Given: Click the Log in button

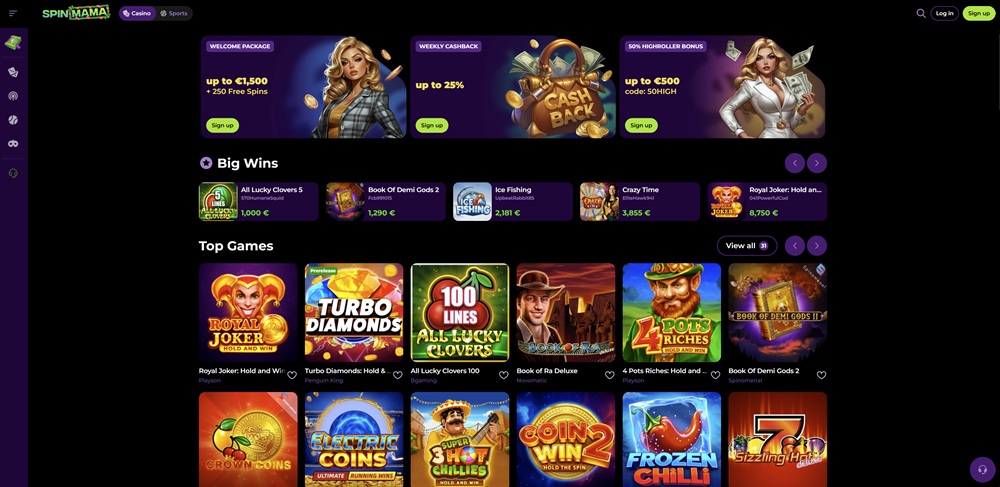Looking at the screenshot, I should click(945, 13).
